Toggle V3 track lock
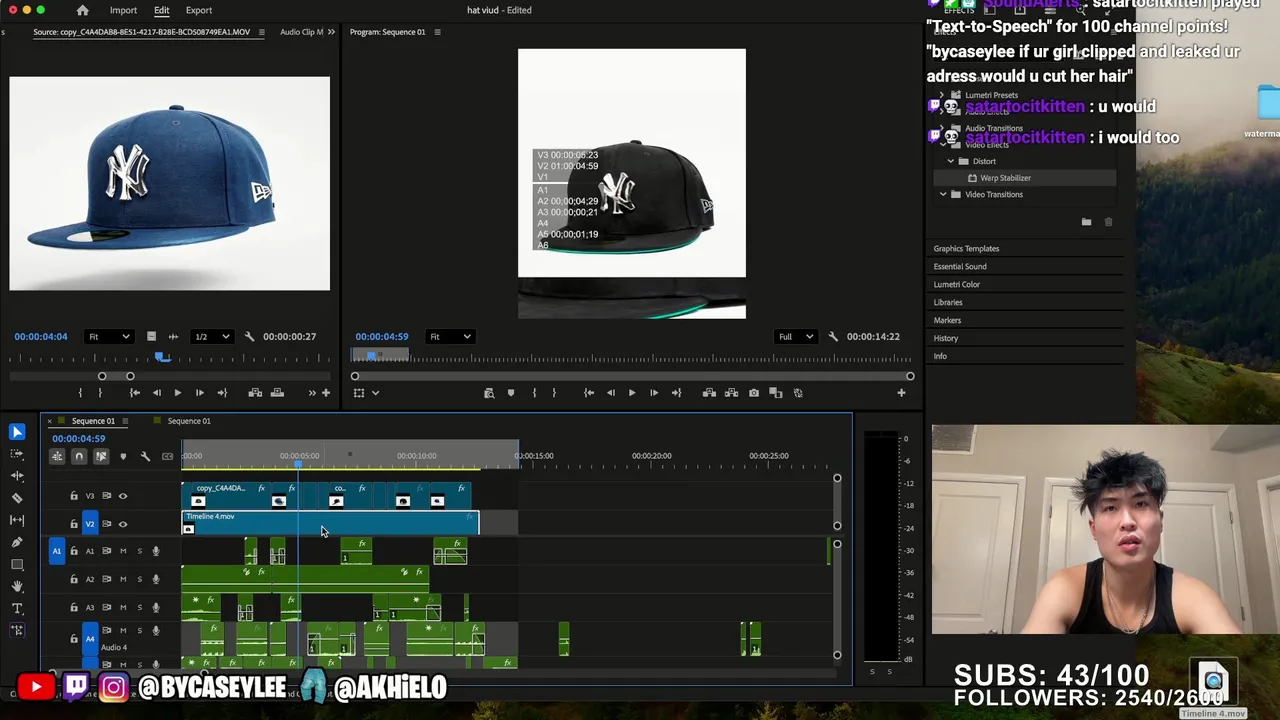 pos(73,496)
